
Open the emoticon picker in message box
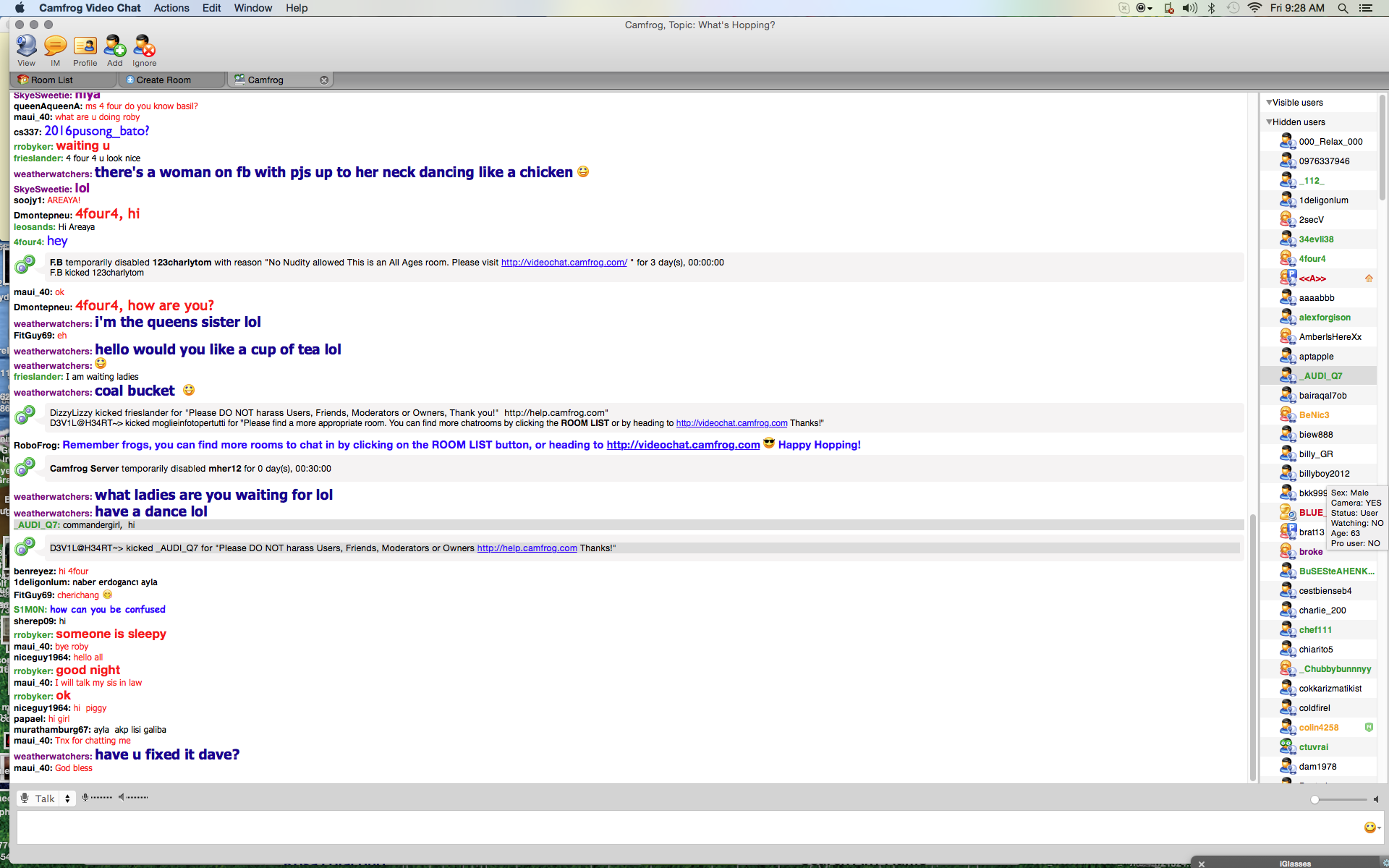[x=1369, y=827]
